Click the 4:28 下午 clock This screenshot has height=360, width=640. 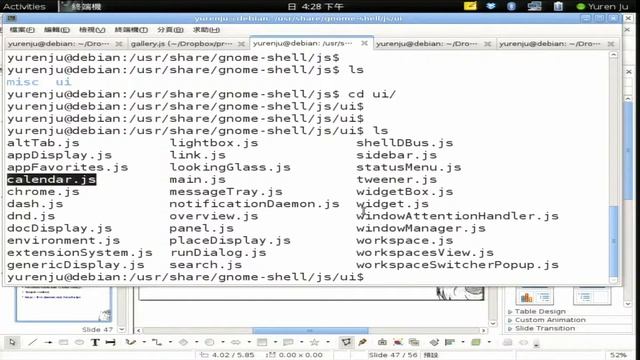(316, 6)
